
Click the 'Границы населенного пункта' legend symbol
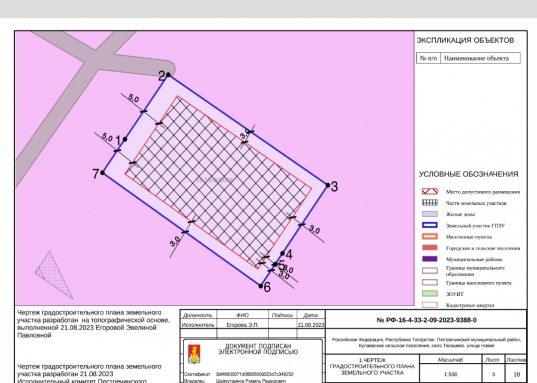point(430,283)
